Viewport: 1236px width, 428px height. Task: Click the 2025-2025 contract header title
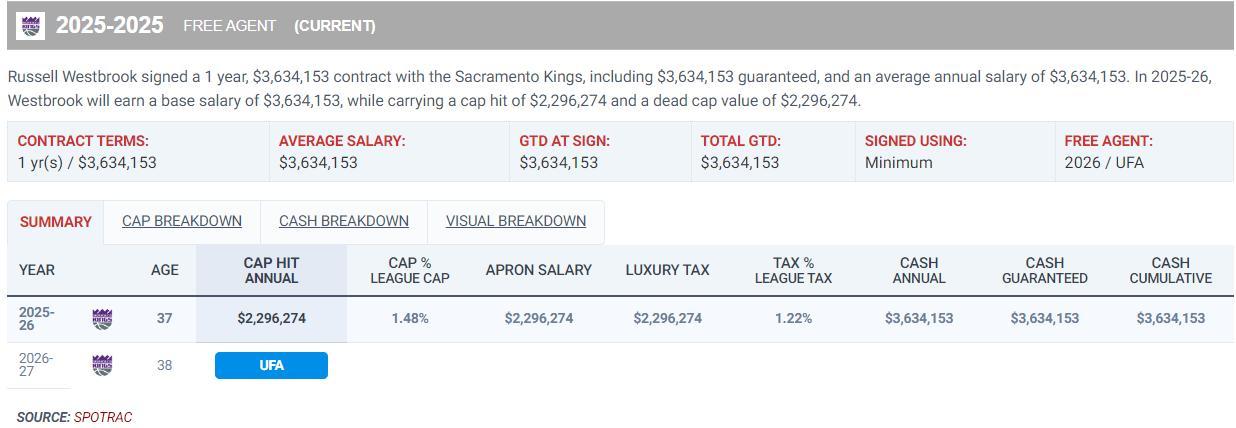coord(109,26)
